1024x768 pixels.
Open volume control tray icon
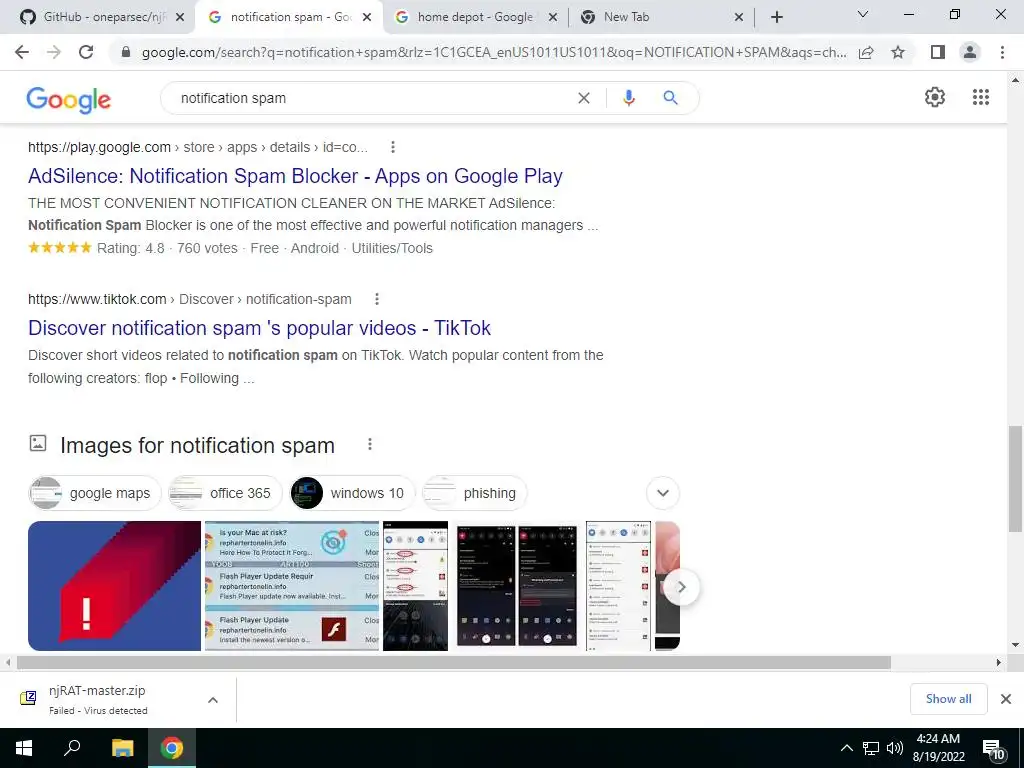click(x=895, y=748)
